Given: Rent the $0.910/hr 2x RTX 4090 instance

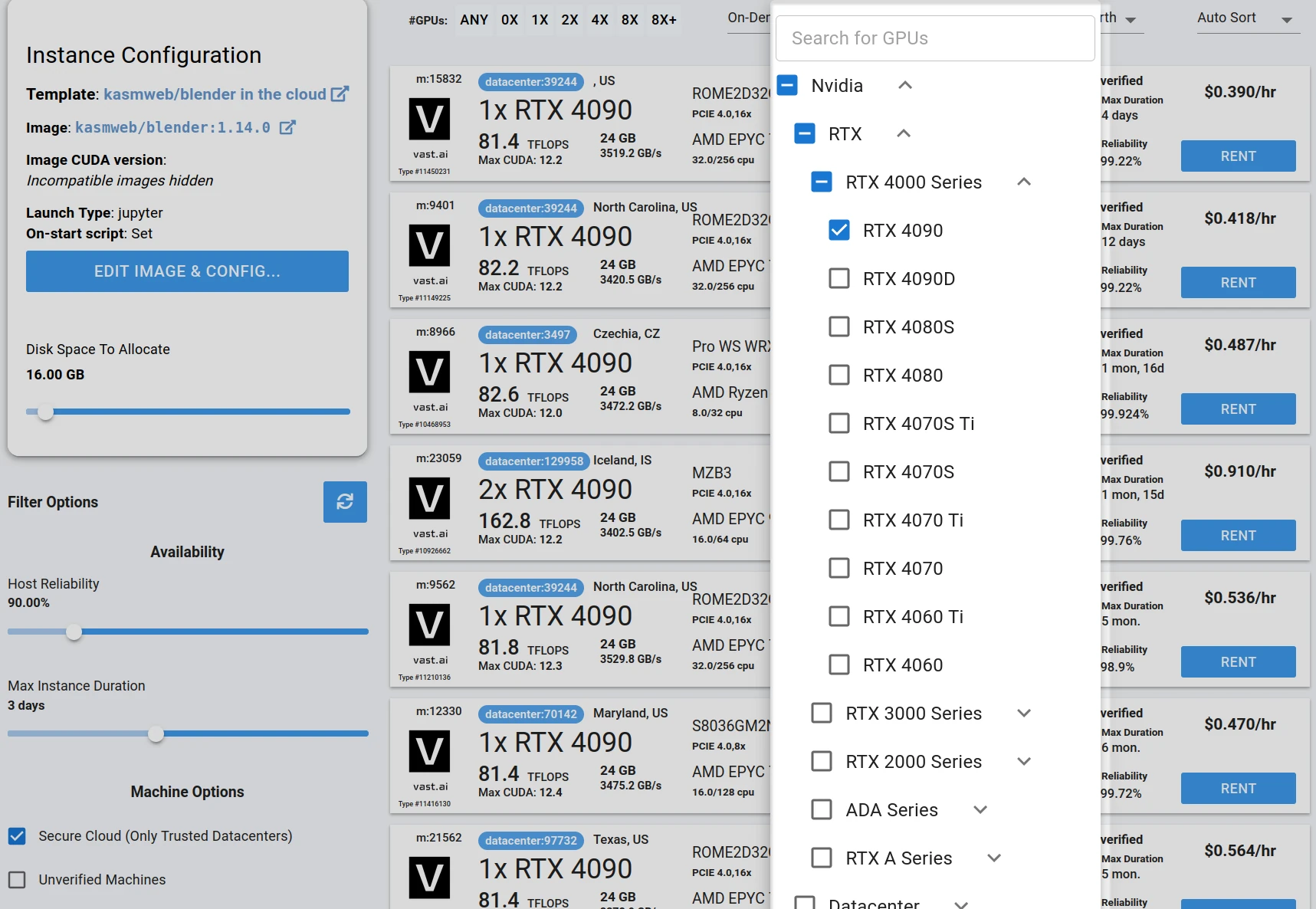Looking at the screenshot, I should pyautogui.click(x=1238, y=536).
